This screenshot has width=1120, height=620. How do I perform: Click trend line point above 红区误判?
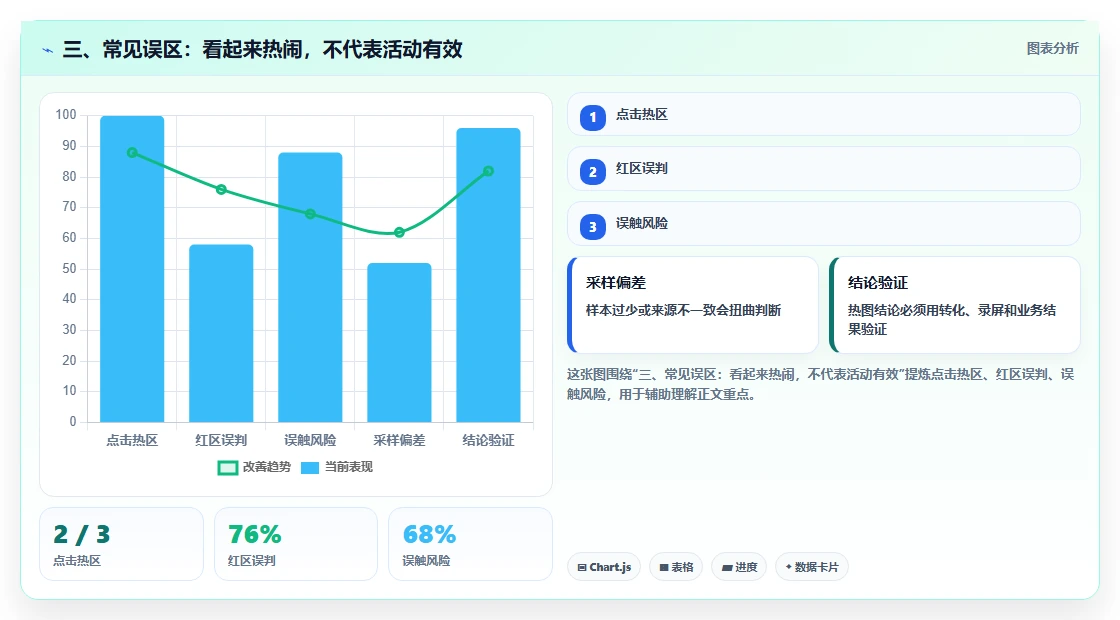[221, 189]
